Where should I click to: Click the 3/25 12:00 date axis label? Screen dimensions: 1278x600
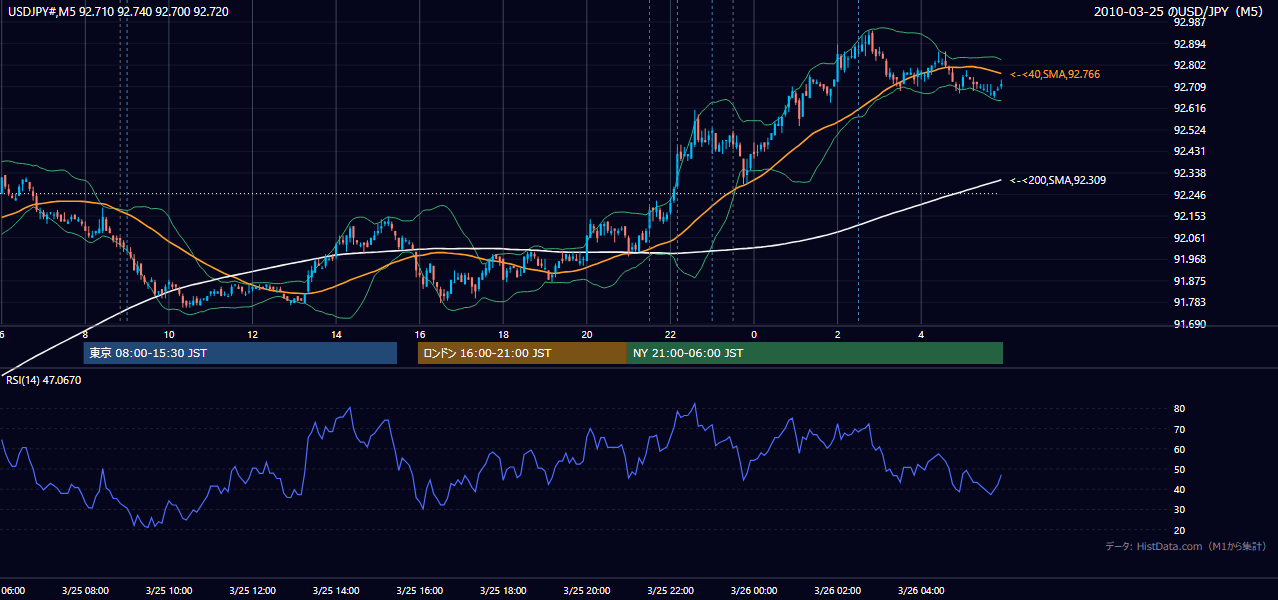tap(252, 591)
